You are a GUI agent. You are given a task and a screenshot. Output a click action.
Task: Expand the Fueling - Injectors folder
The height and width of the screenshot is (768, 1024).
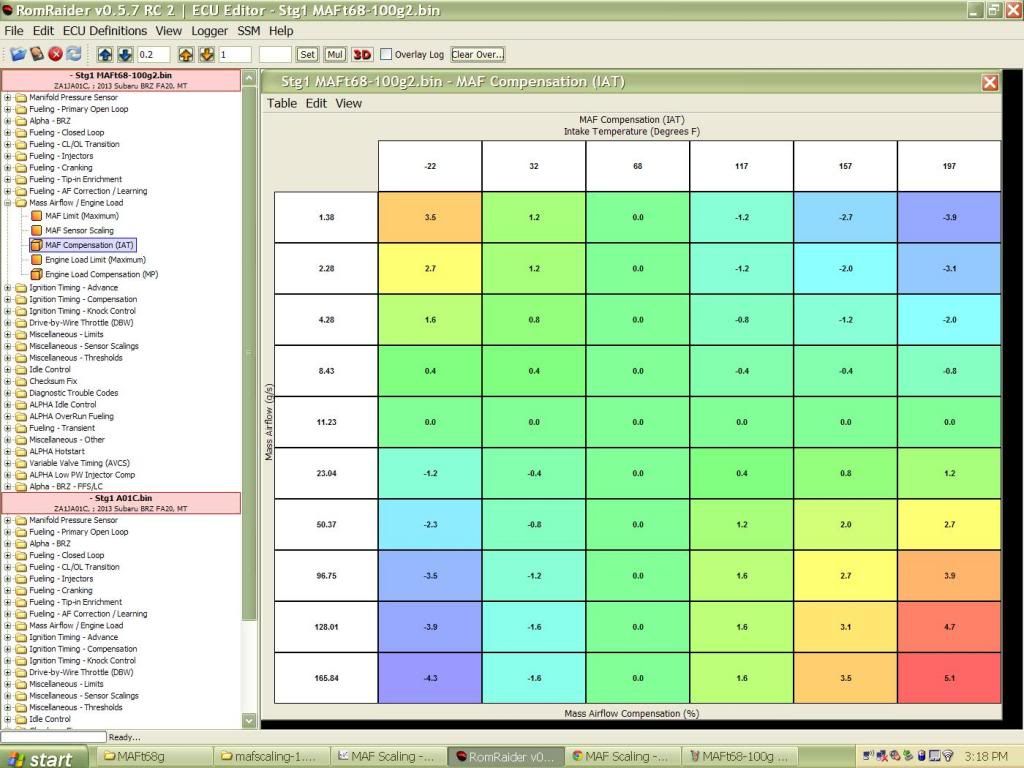pos(8,156)
